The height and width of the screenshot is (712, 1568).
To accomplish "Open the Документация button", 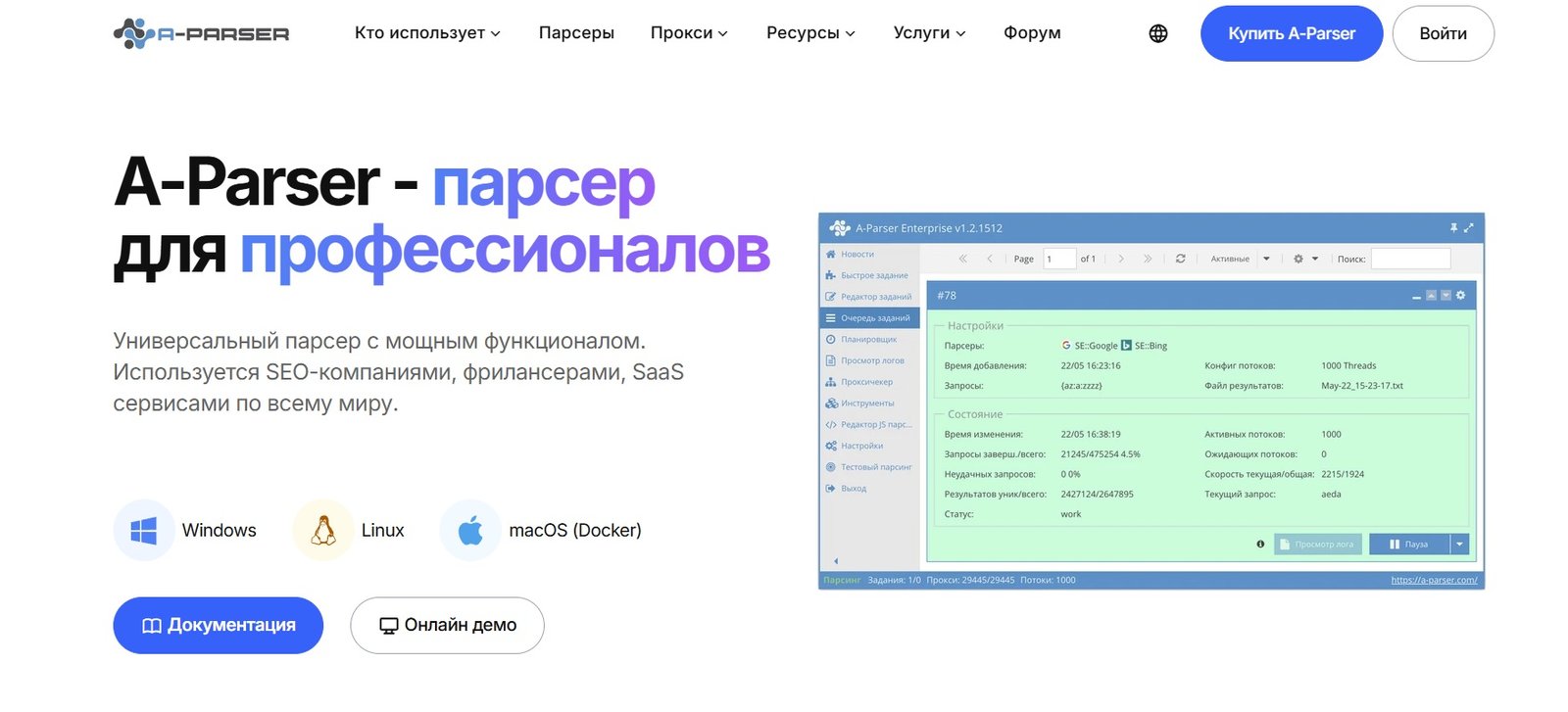I will pyautogui.click(x=219, y=625).
